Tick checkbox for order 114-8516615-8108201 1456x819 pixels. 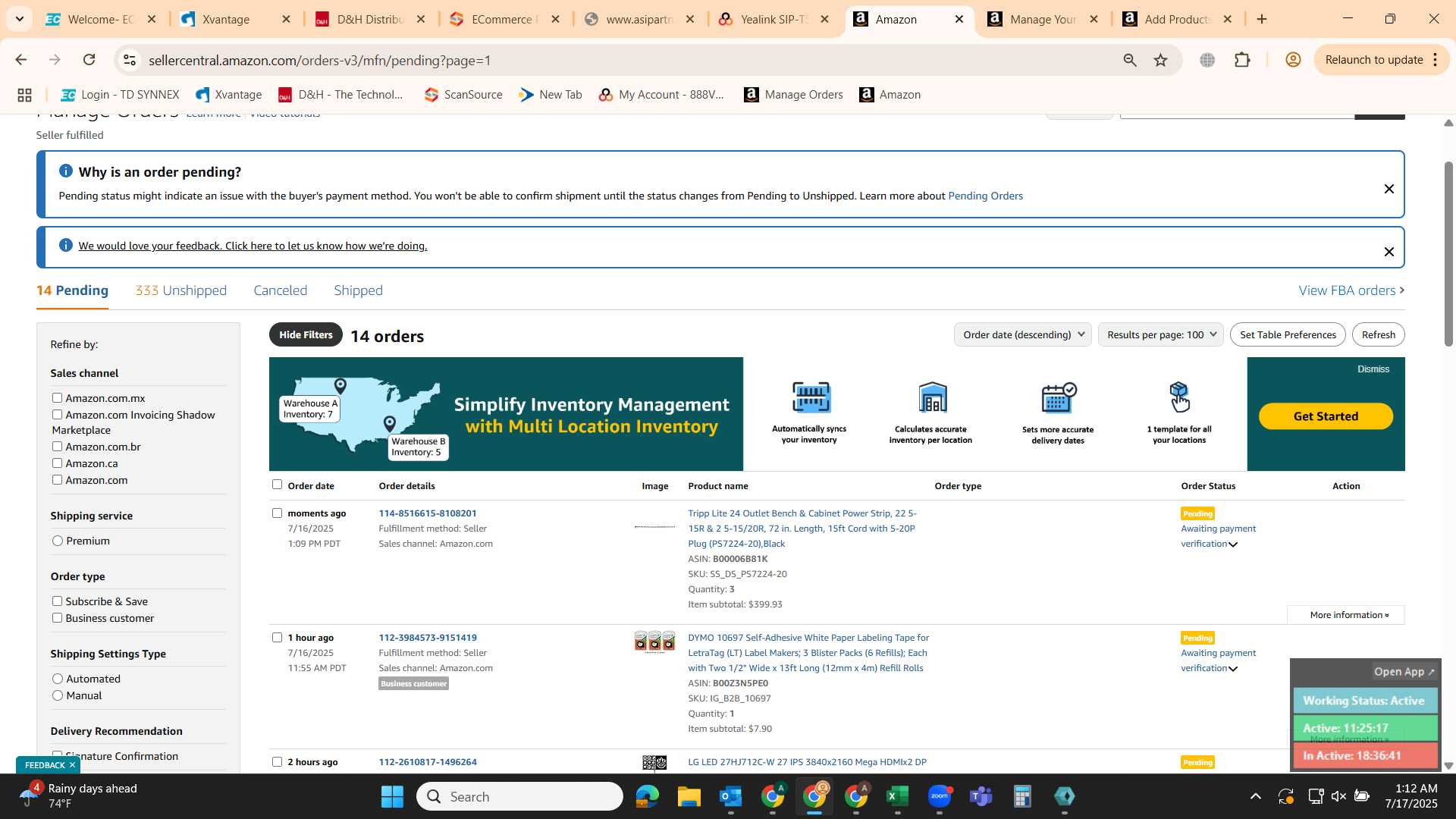point(277,513)
